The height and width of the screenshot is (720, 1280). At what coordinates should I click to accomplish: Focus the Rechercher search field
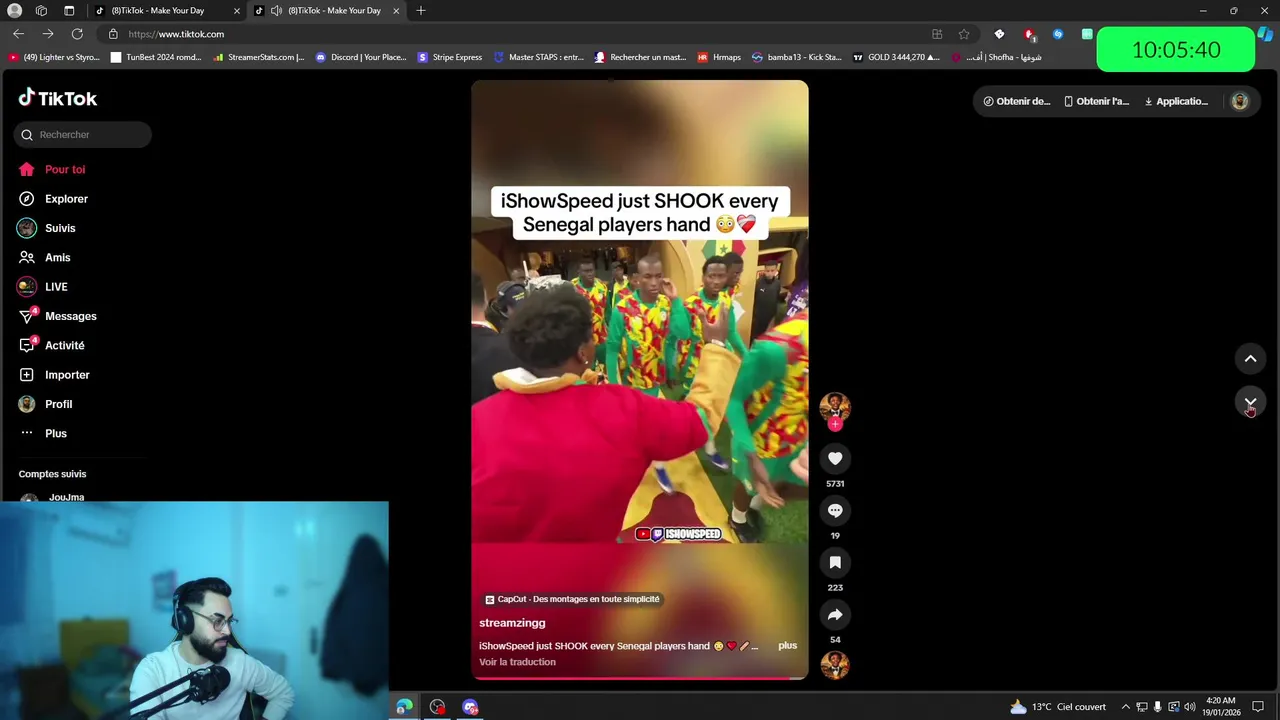point(83,134)
